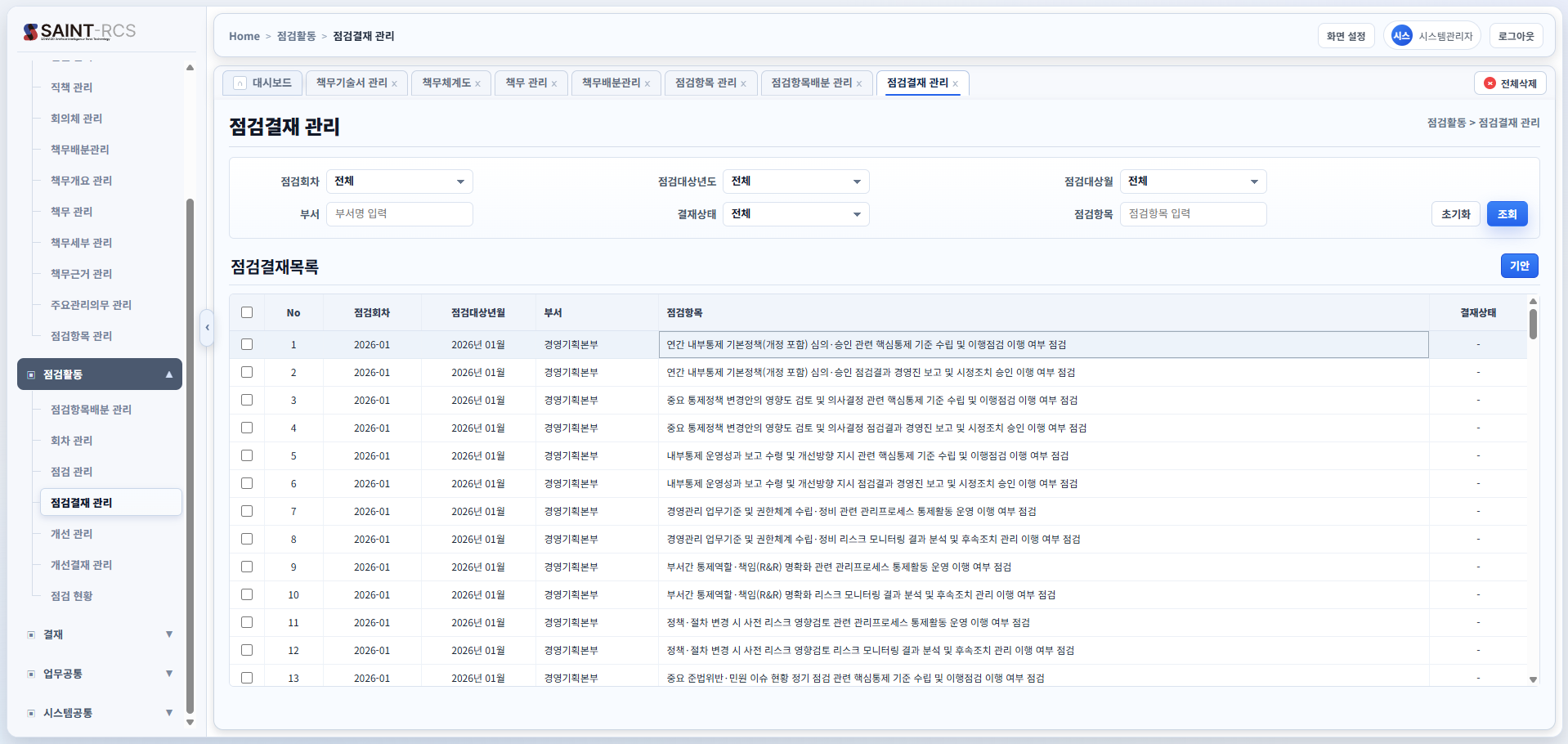
Task: Expand the 결재 sidebar menu
Action: click(100, 634)
